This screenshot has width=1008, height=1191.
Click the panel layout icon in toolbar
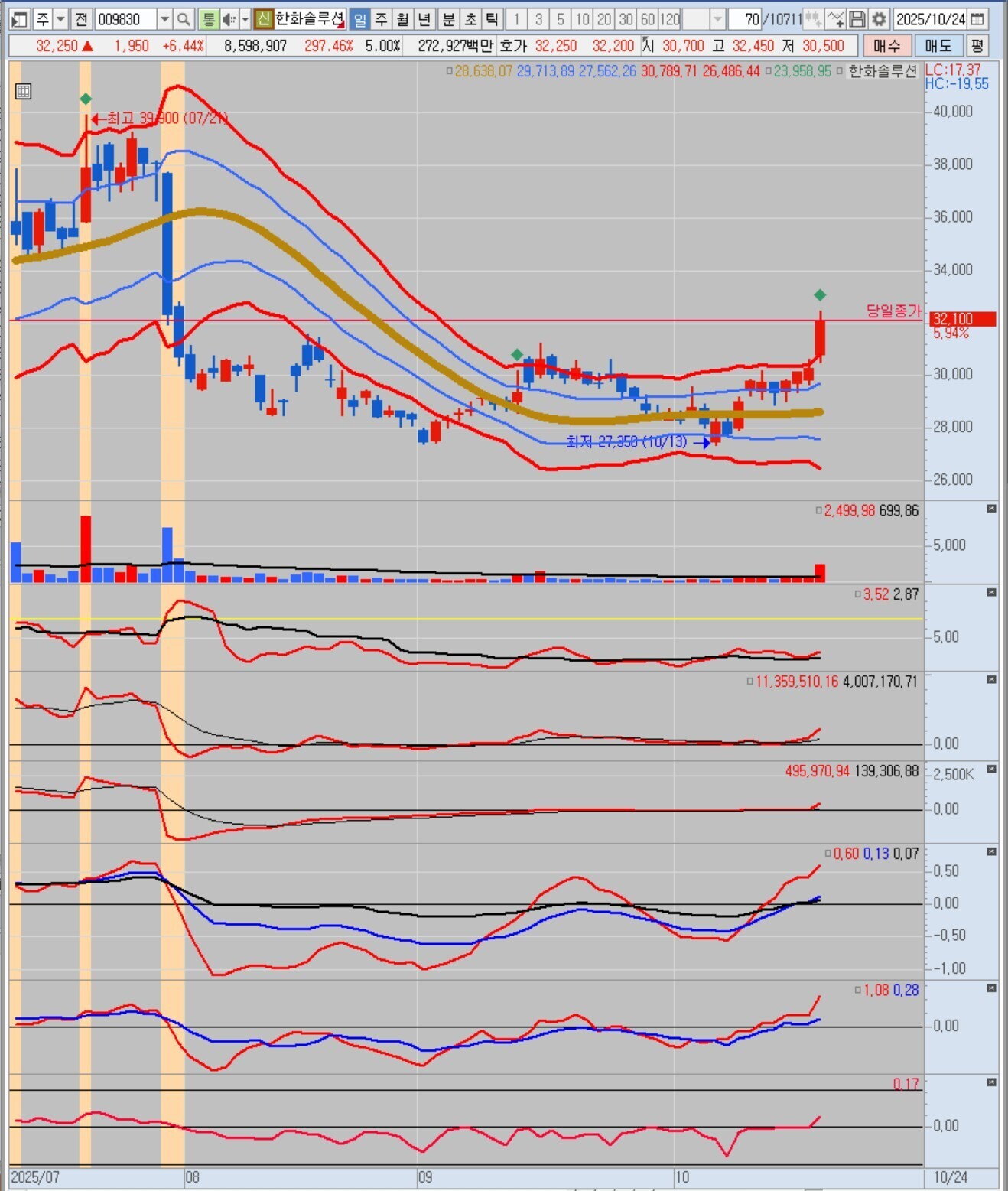click(x=21, y=19)
